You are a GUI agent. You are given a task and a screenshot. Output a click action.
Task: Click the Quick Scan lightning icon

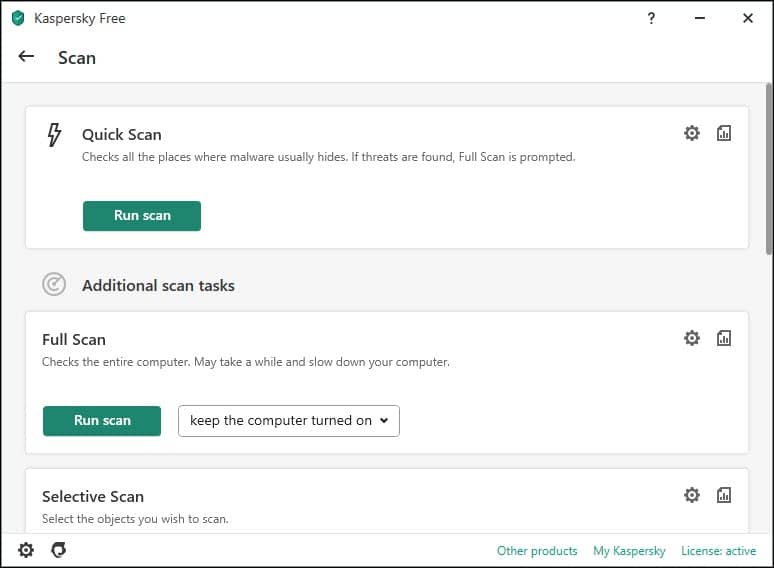(54, 135)
